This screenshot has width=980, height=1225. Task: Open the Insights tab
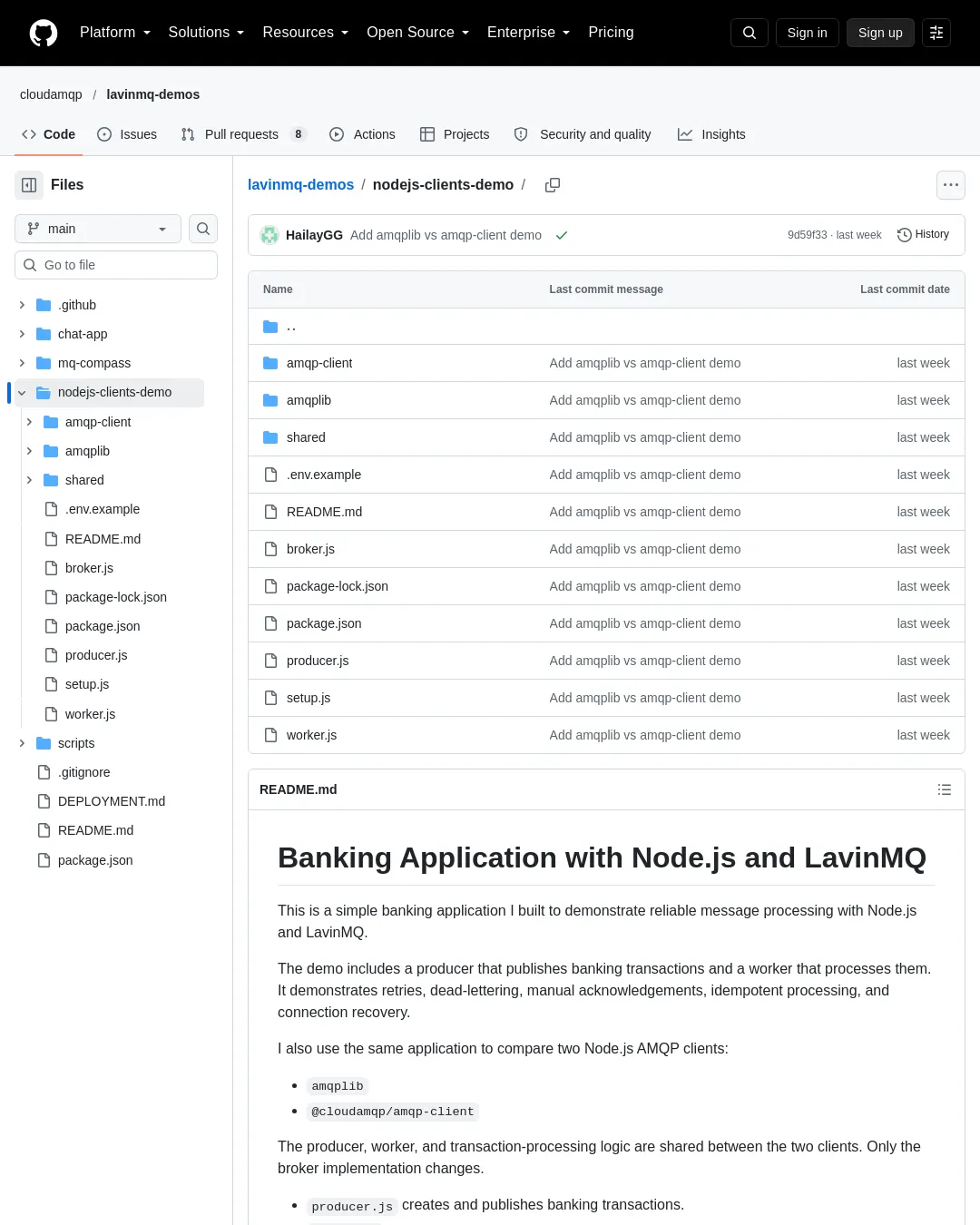pos(711,134)
